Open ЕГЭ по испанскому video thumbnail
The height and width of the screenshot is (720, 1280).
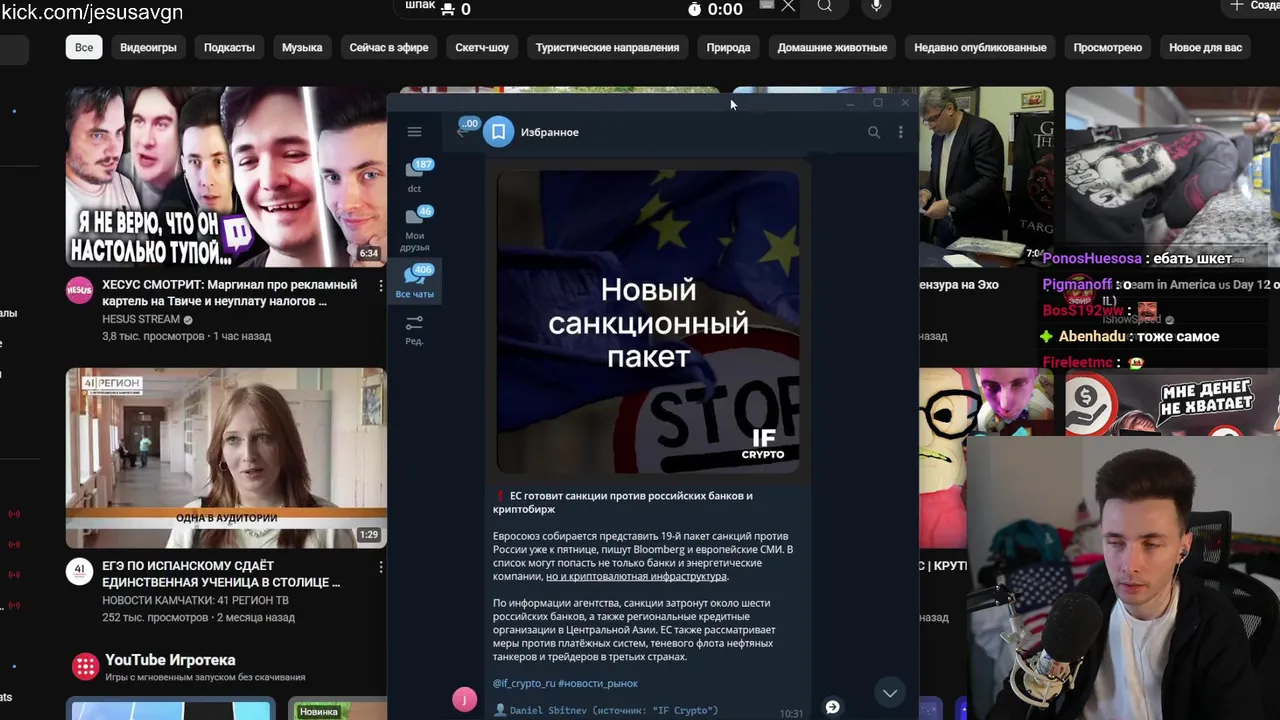(x=226, y=458)
